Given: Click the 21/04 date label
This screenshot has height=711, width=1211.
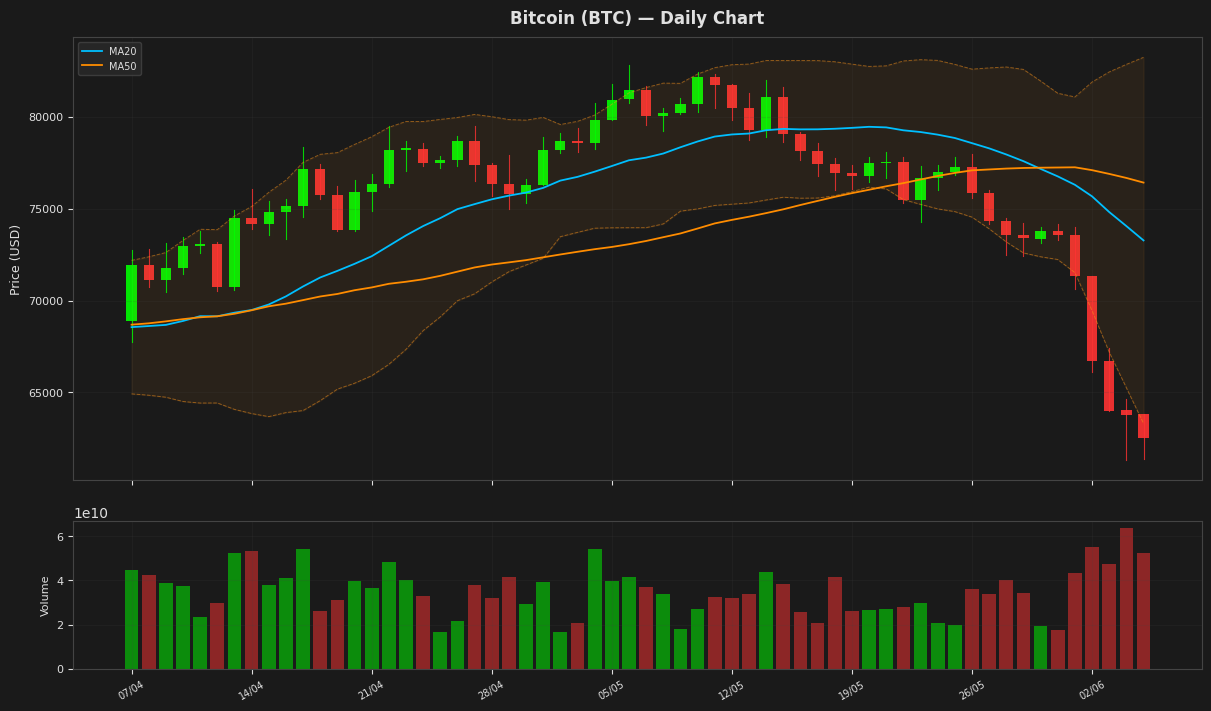Looking at the screenshot, I should coord(371,690).
